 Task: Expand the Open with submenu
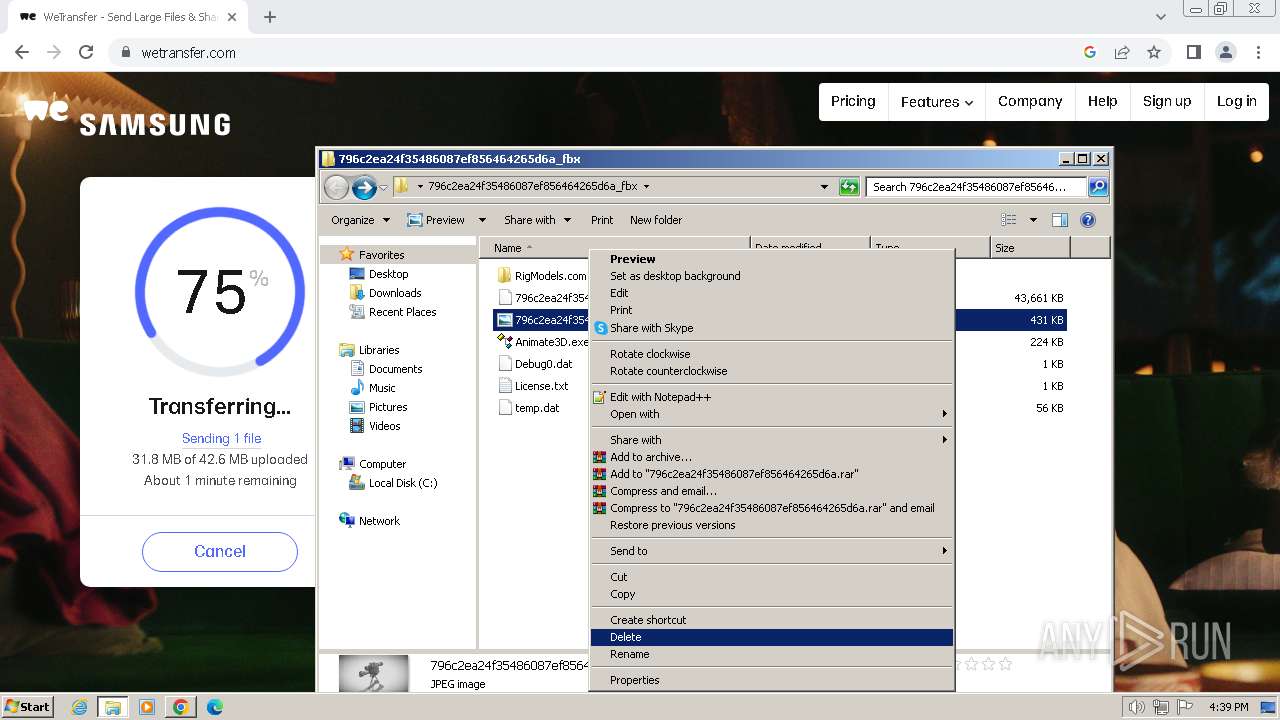click(772, 414)
